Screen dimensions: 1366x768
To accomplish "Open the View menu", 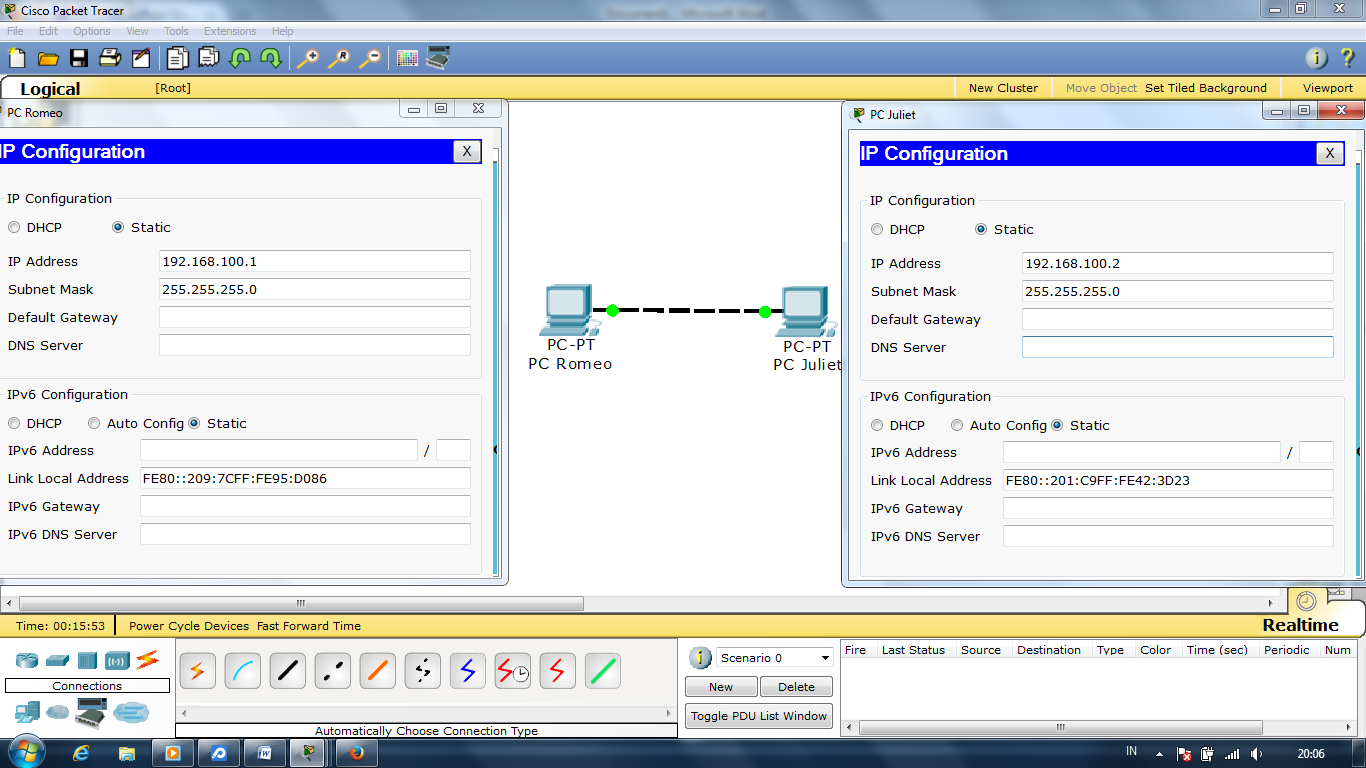I will 137,31.
